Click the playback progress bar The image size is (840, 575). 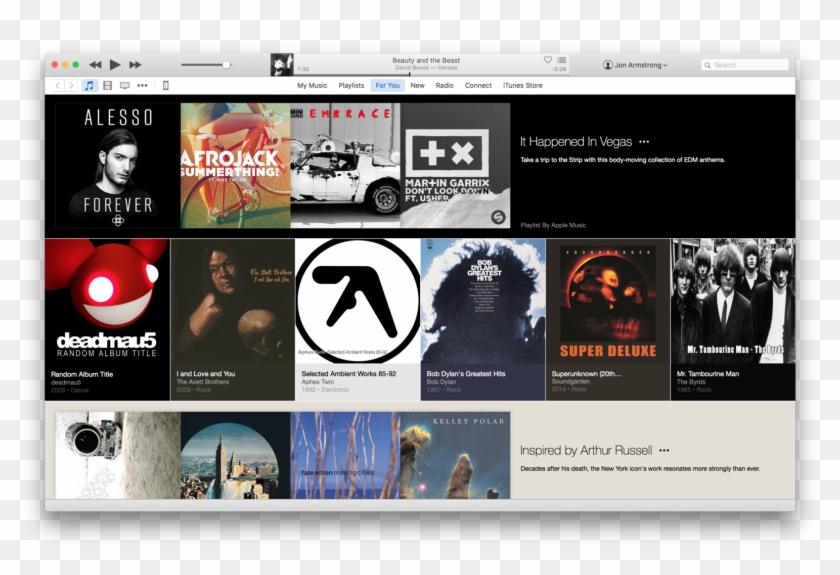(x=431, y=75)
